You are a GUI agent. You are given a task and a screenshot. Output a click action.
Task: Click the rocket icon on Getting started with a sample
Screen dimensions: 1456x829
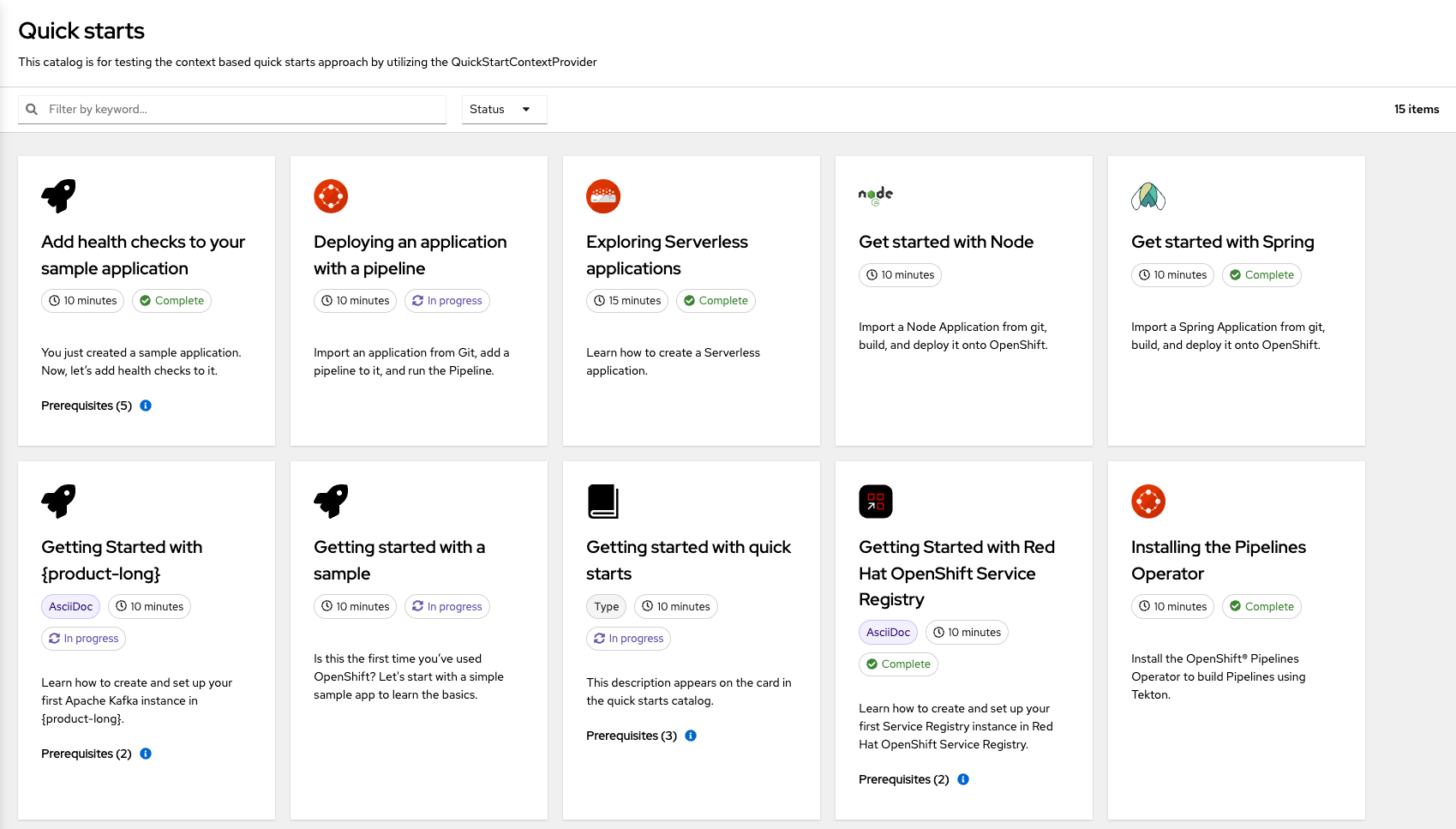[331, 501]
